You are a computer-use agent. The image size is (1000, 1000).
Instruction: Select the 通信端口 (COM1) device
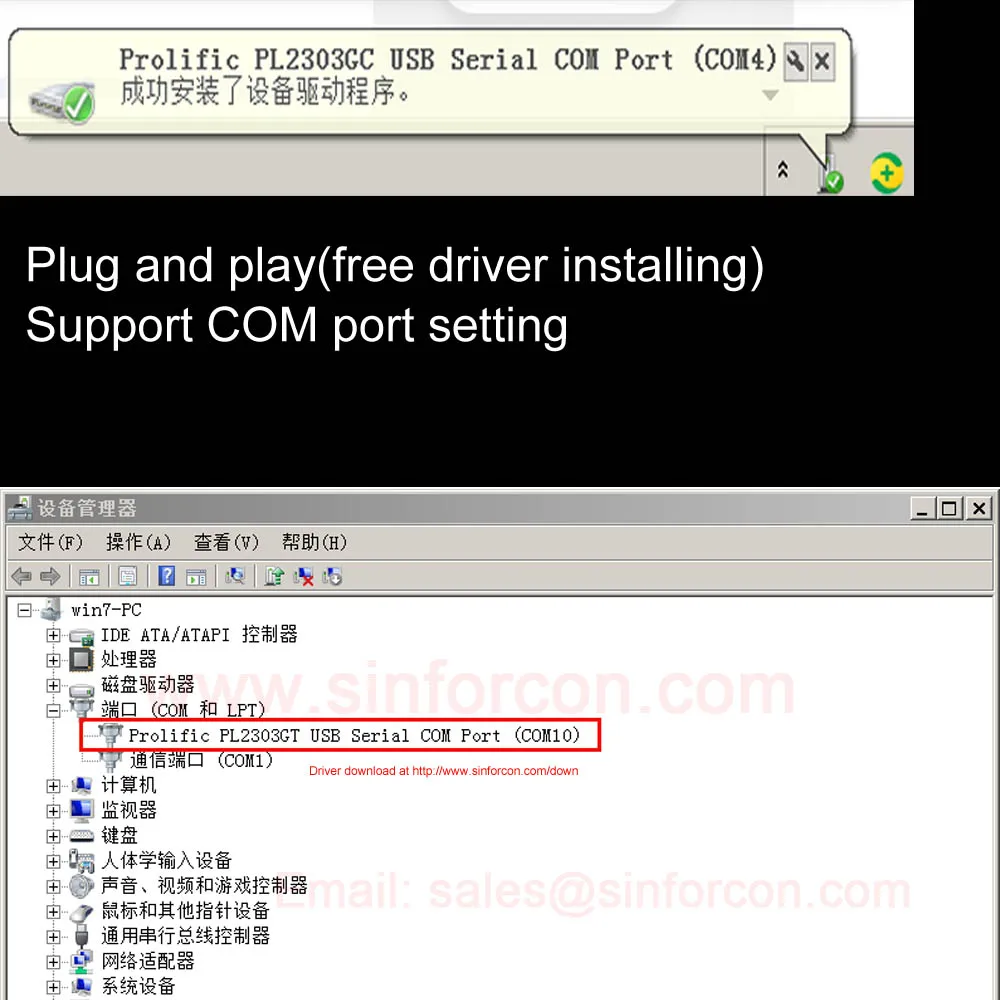(x=202, y=760)
